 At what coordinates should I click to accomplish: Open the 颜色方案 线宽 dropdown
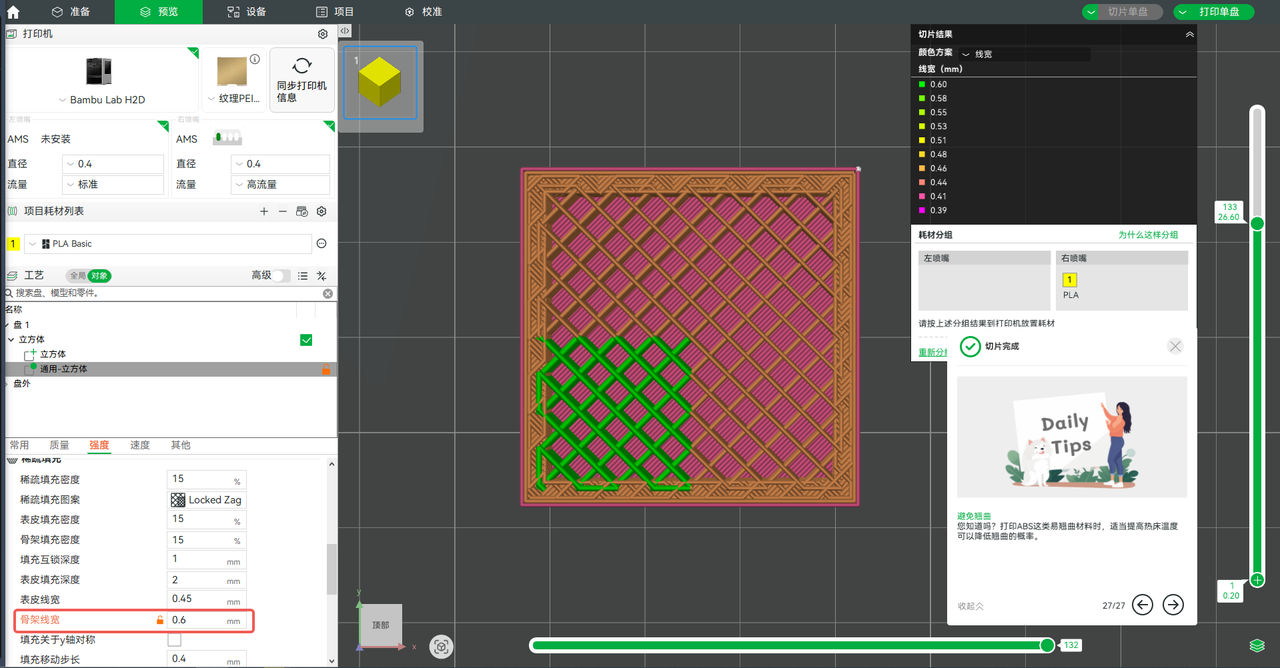click(x=1023, y=53)
